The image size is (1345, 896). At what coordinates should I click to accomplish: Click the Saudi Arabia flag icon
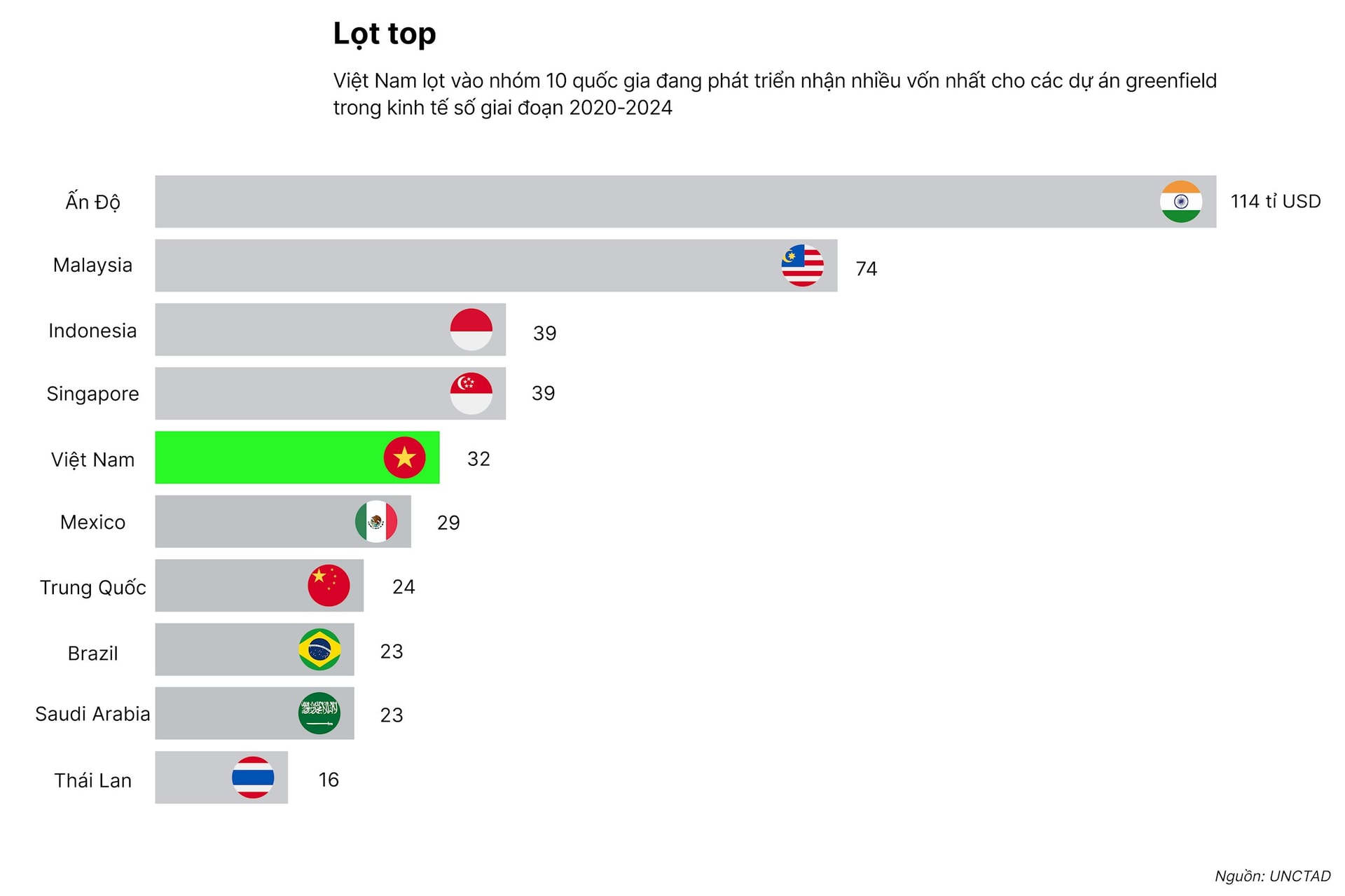[x=319, y=713]
